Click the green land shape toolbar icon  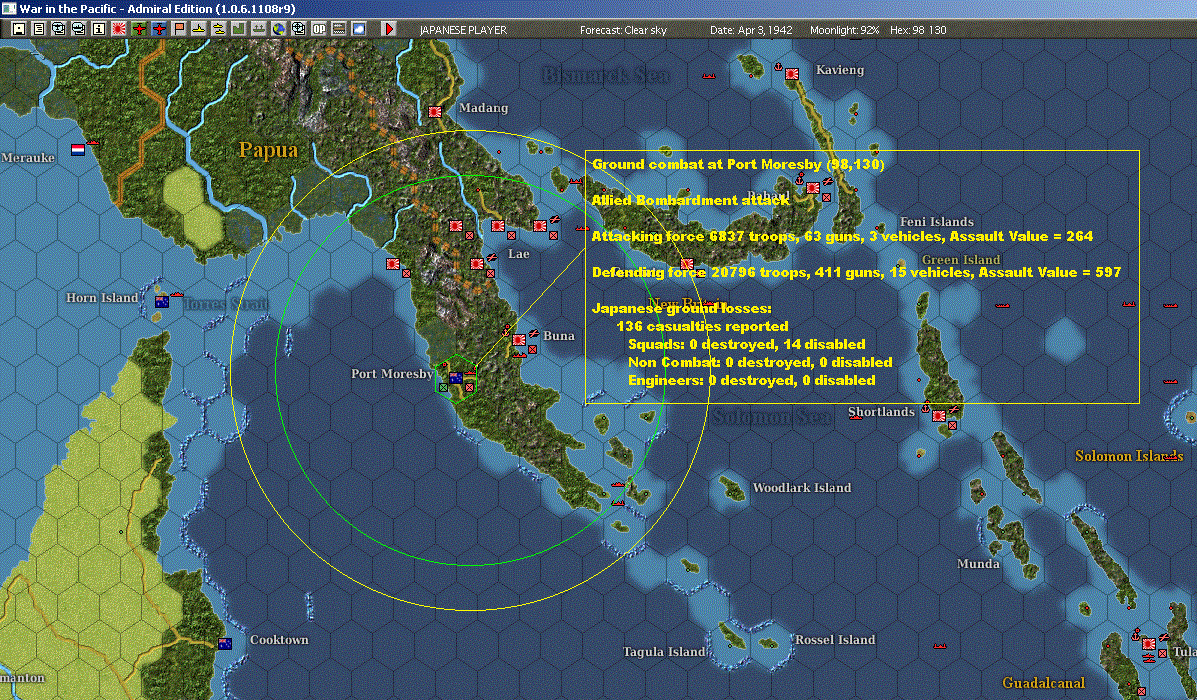pyautogui.click(x=238, y=29)
